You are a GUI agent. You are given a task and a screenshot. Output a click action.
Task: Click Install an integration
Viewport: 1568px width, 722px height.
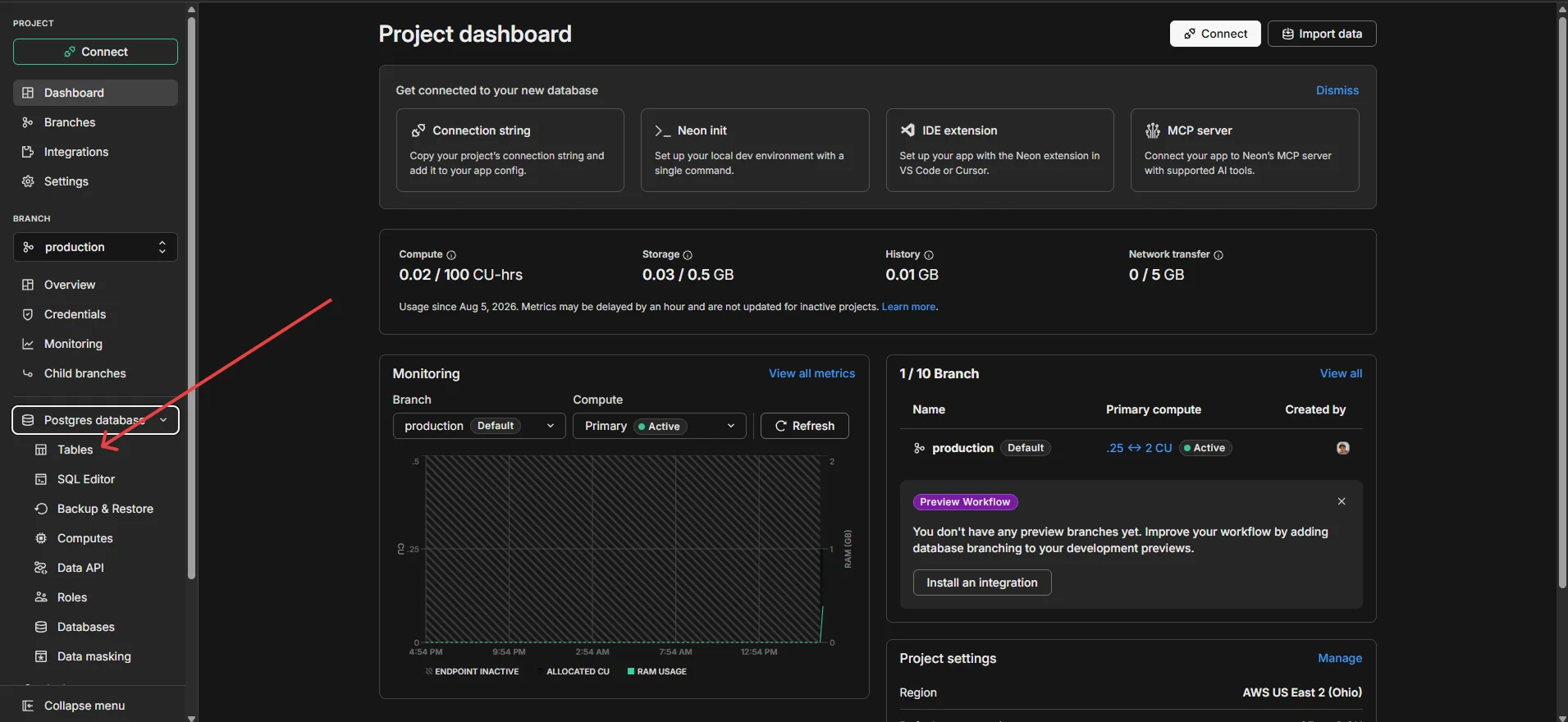(x=982, y=583)
